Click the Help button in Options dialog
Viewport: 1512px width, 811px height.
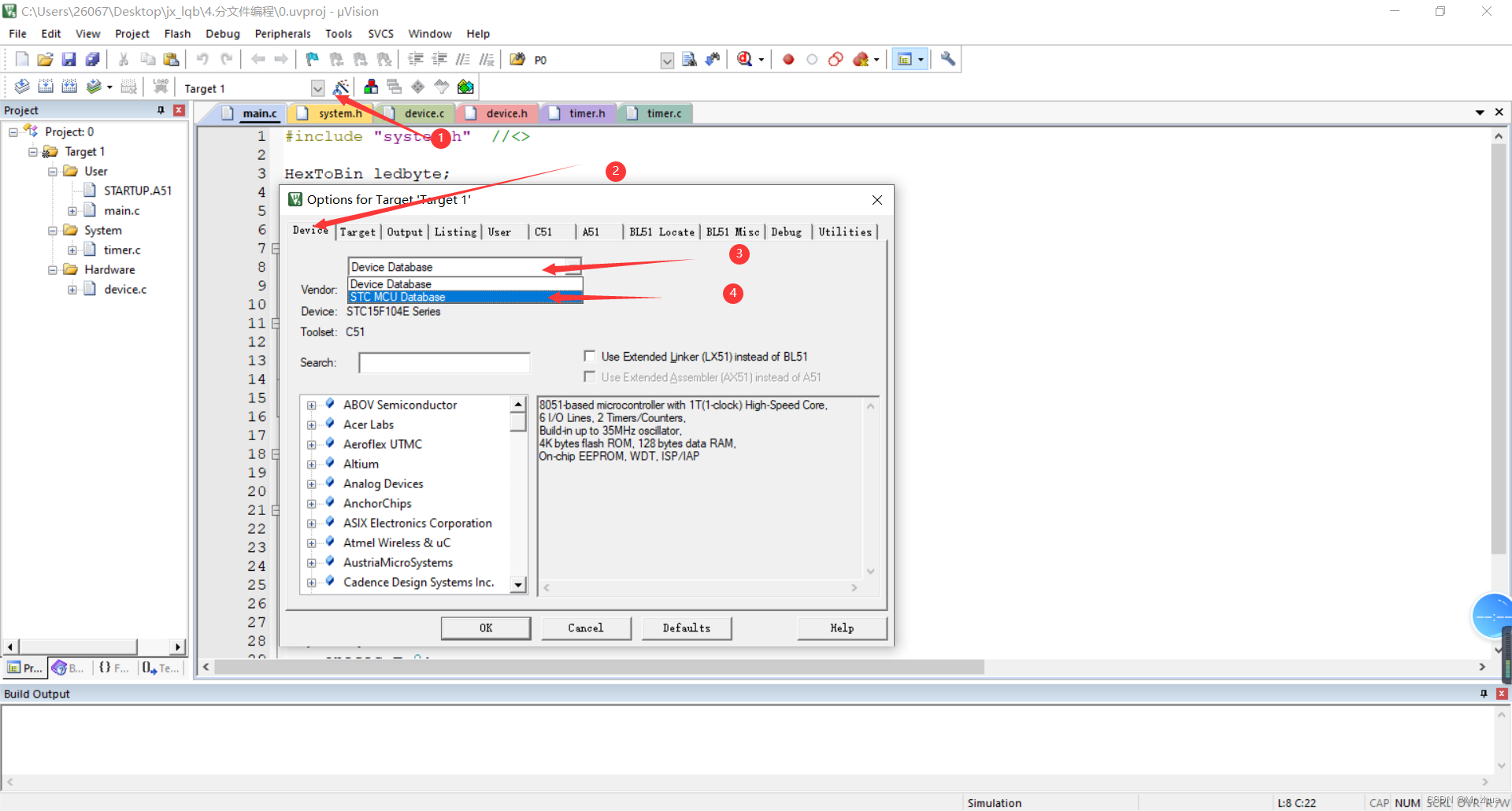tap(842, 628)
